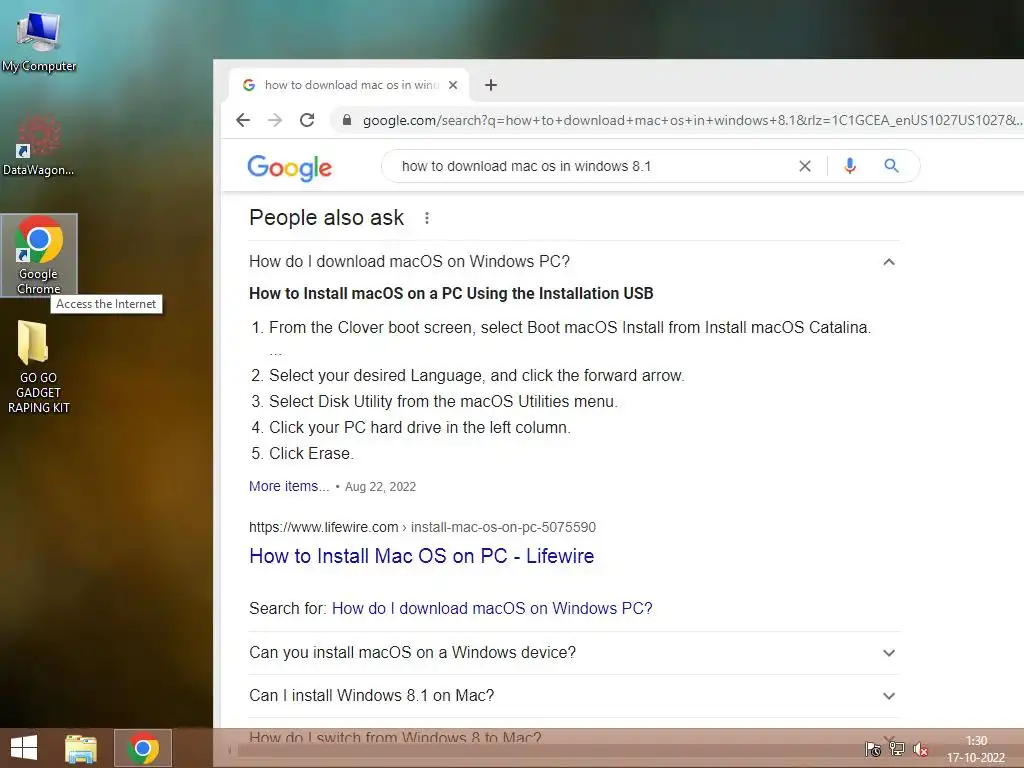
Task: Click the muted volume tray icon
Action: (x=921, y=749)
